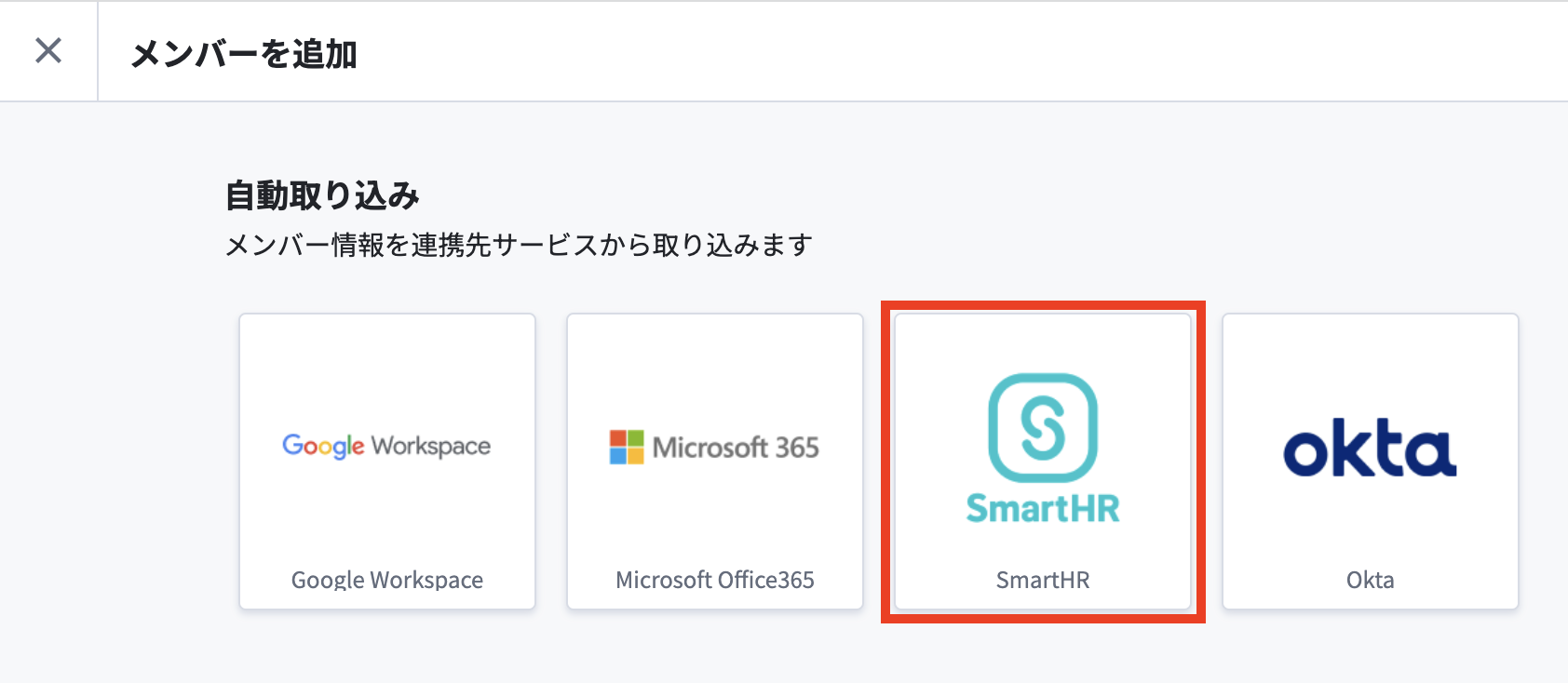This screenshot has height=683, width=1568.
Task: Click the 自動取り込み section heading
Action: pyautogui.click(x=322, y=195)
